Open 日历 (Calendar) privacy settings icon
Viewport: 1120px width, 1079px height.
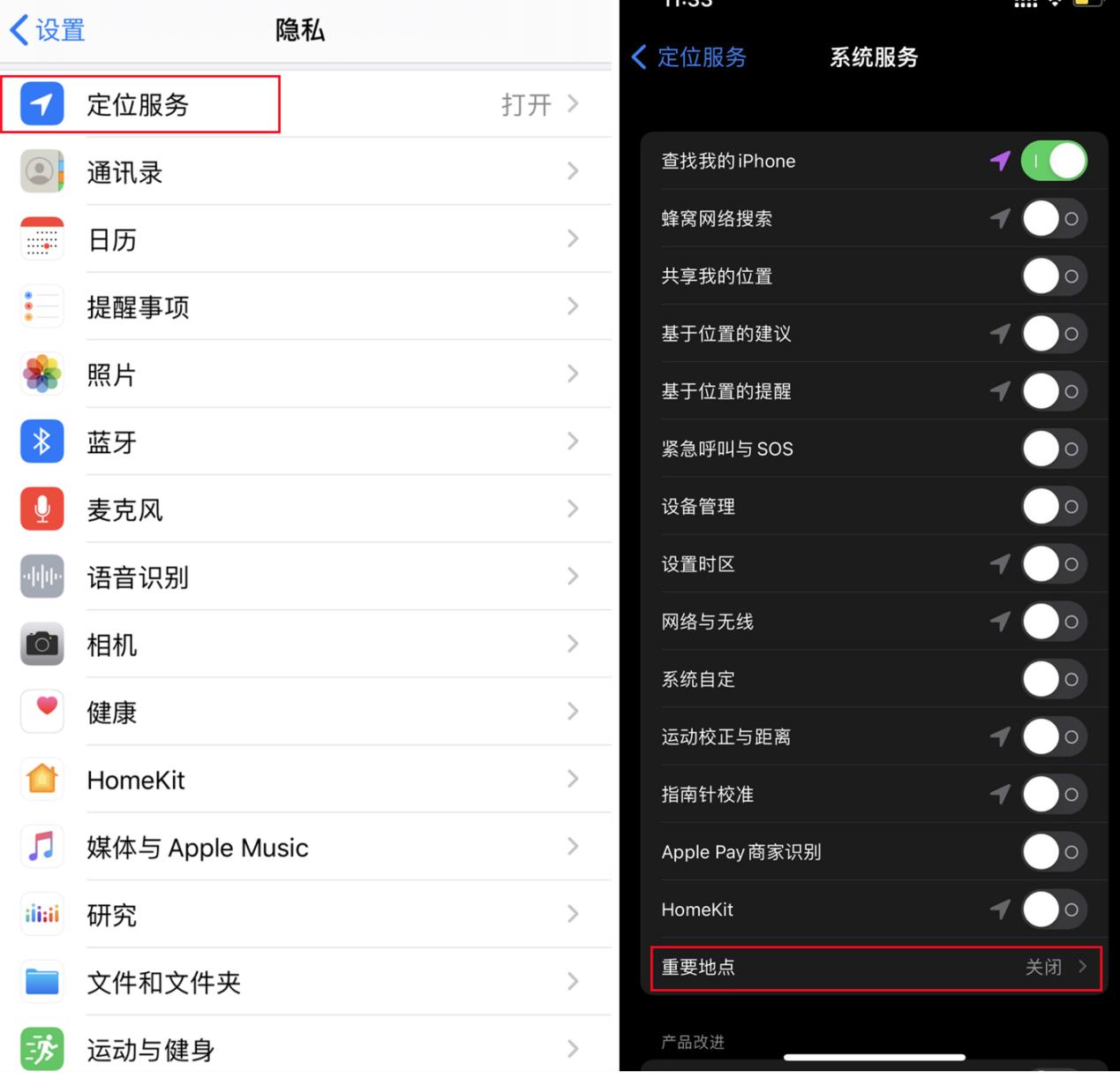pyautogui.click(x=41, y=238)
